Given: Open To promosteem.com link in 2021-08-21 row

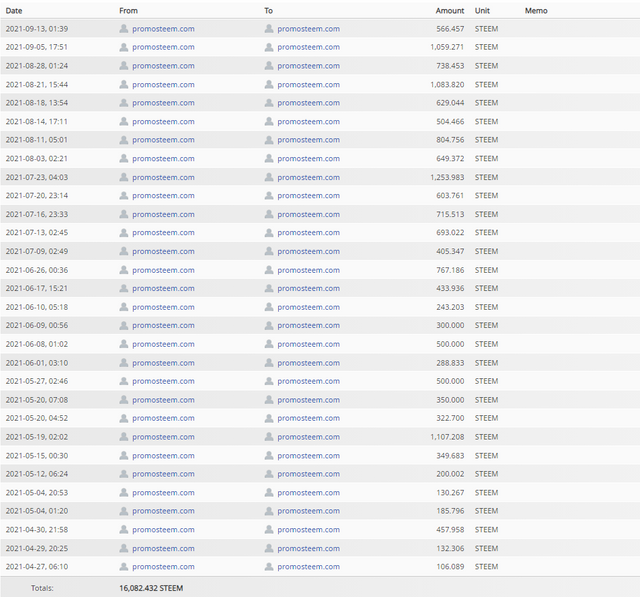Looking at the screenshot, I should coord(309,85).
